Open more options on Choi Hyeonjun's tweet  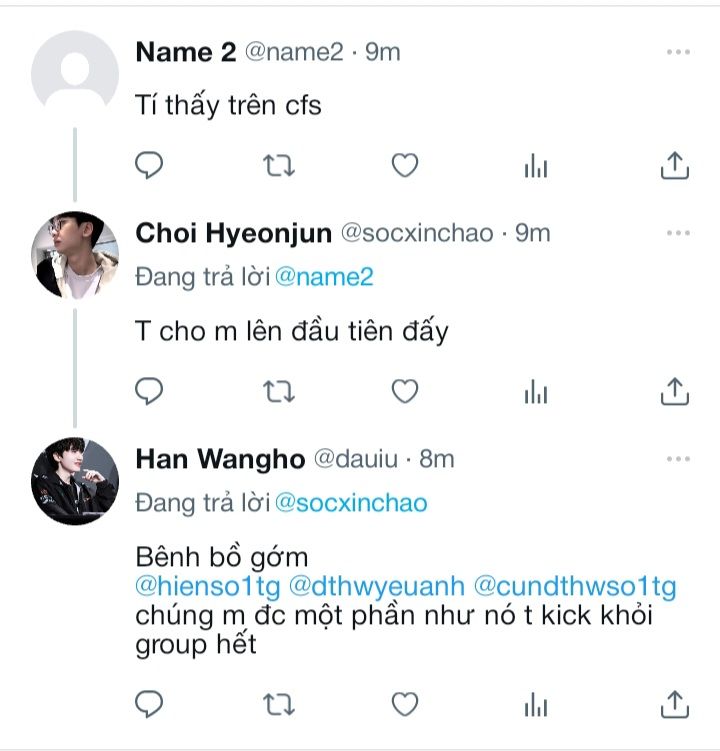click(678, 233)
